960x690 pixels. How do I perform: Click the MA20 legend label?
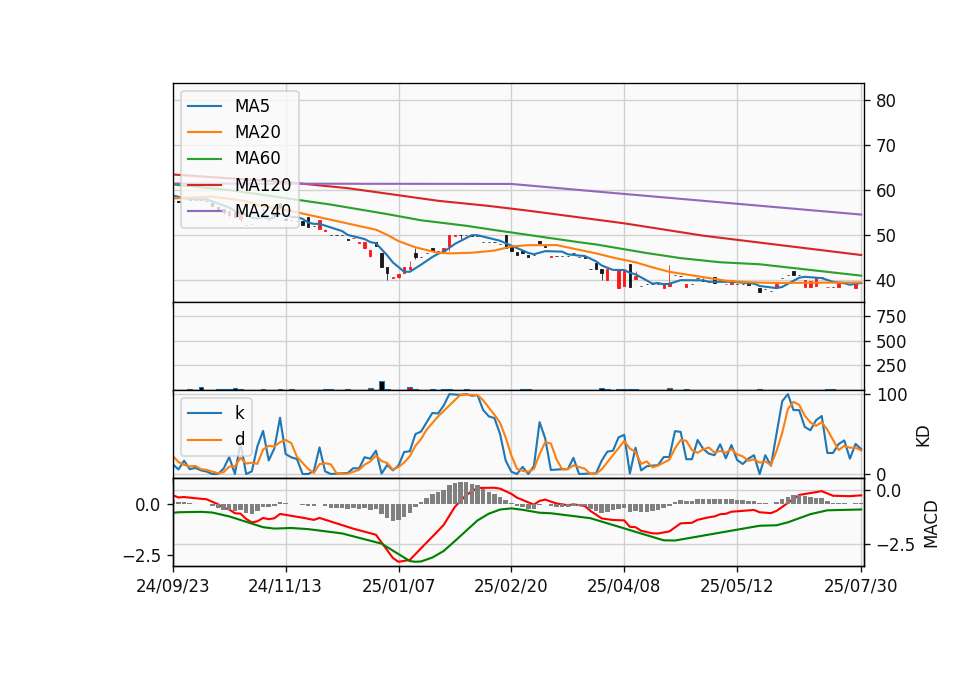tap(257, 132)
